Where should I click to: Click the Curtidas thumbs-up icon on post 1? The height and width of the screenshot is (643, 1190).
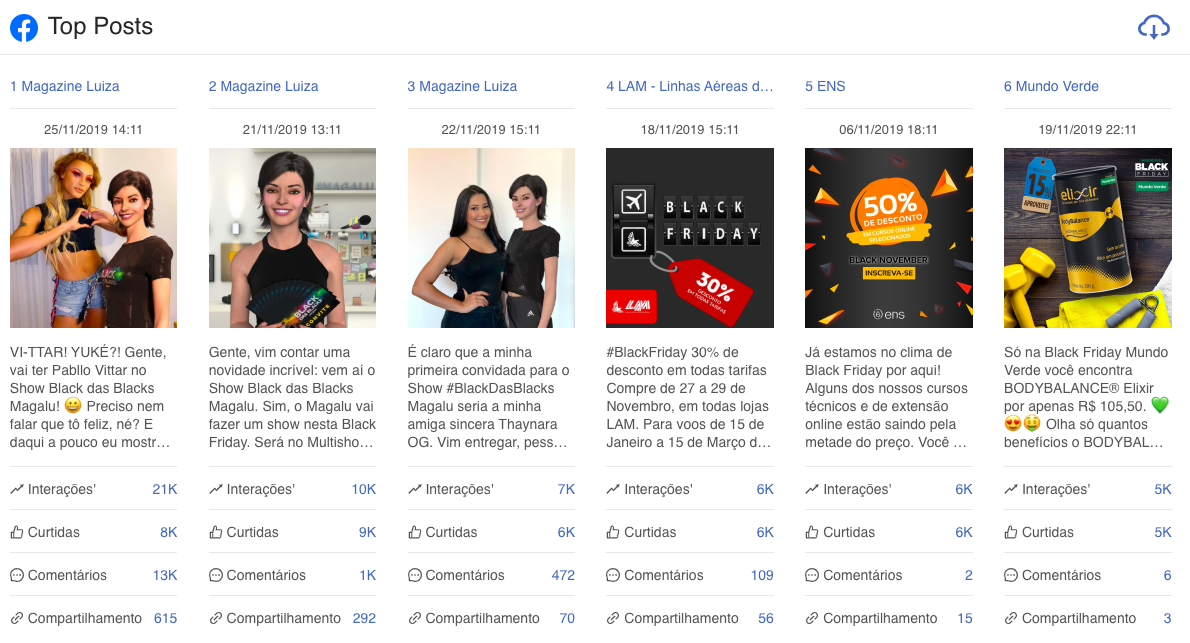point(17,532)
